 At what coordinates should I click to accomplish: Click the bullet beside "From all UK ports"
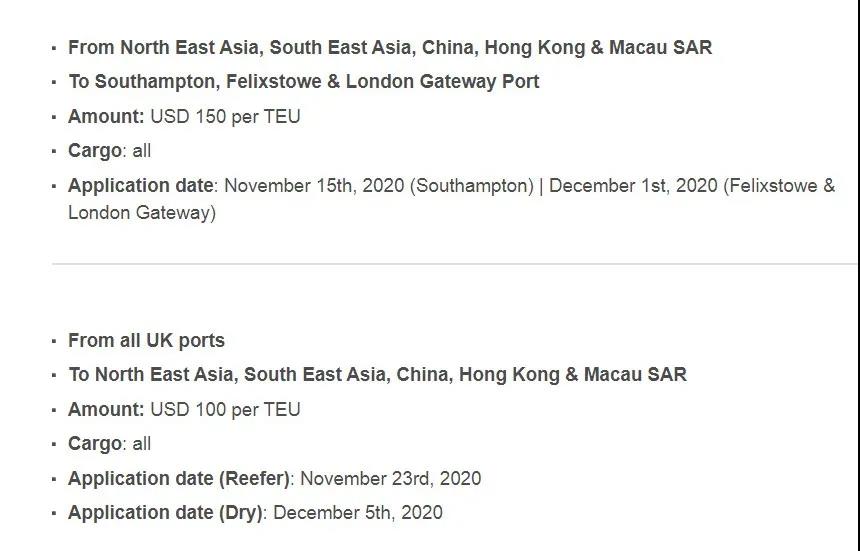tap(54, 341)
